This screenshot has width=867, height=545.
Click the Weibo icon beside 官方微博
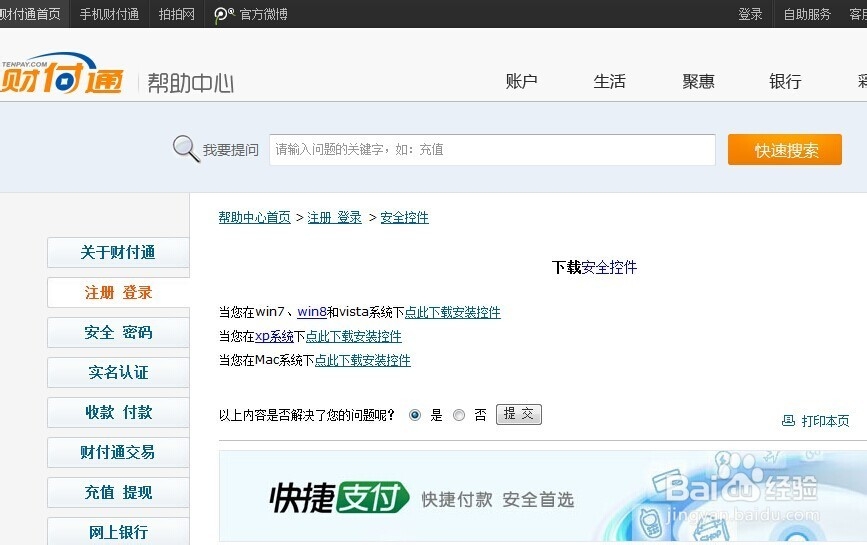pyautogui.click(x=224, y=14)
